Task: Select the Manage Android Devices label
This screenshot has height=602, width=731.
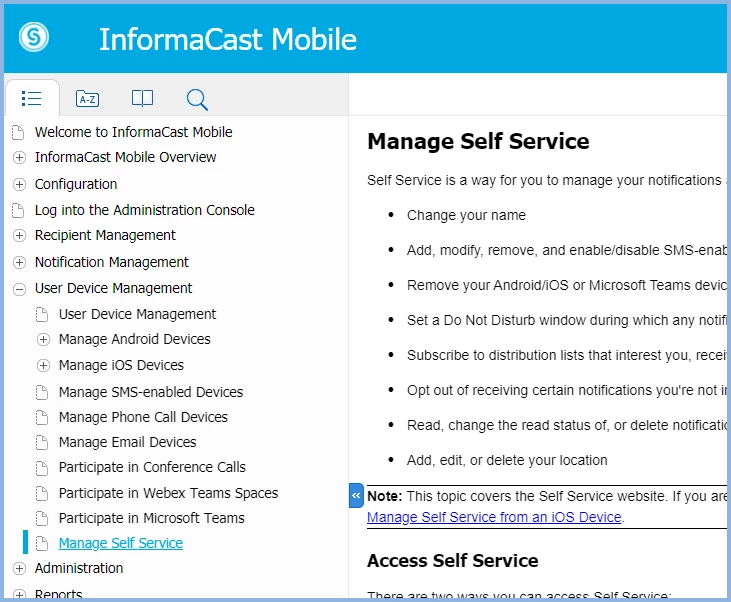Action: [134, 339]
